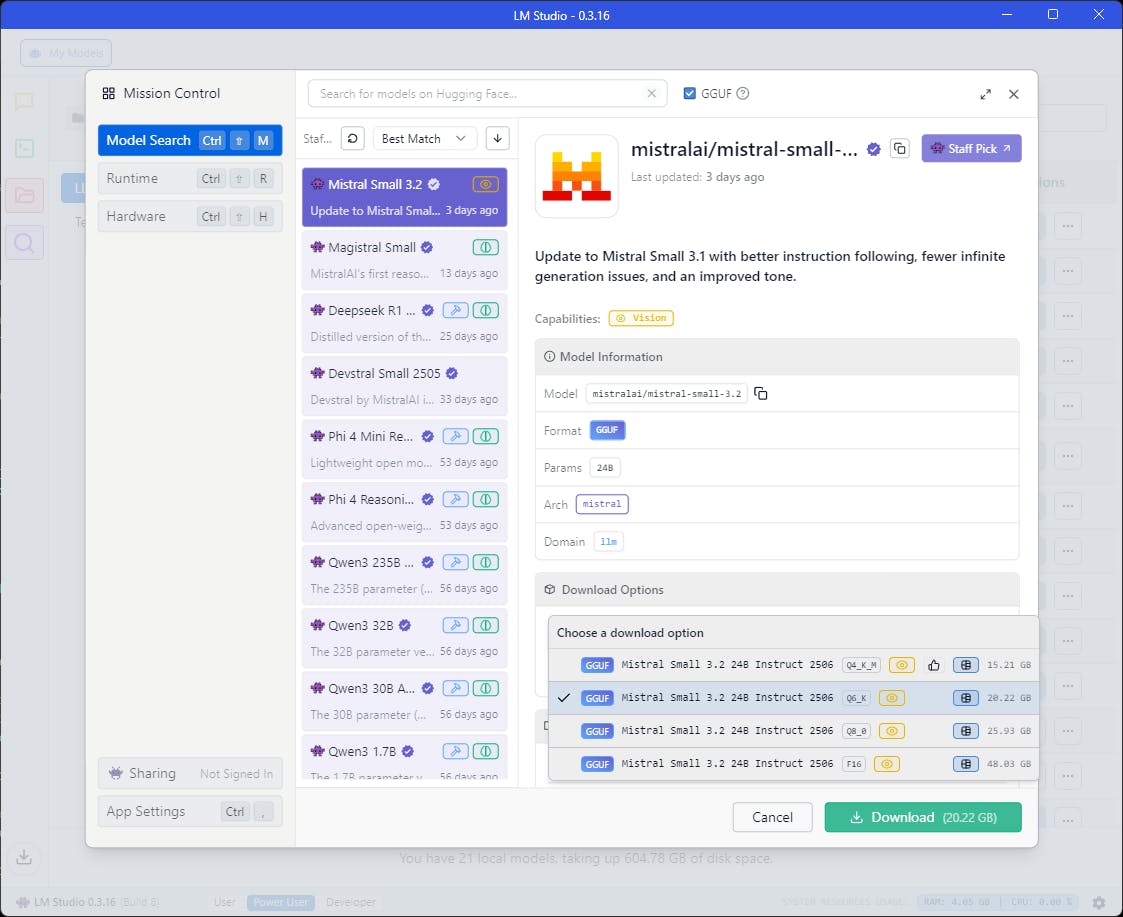Collapse the Download Options section
The image size is (1123, 917).
coord(776,590)
